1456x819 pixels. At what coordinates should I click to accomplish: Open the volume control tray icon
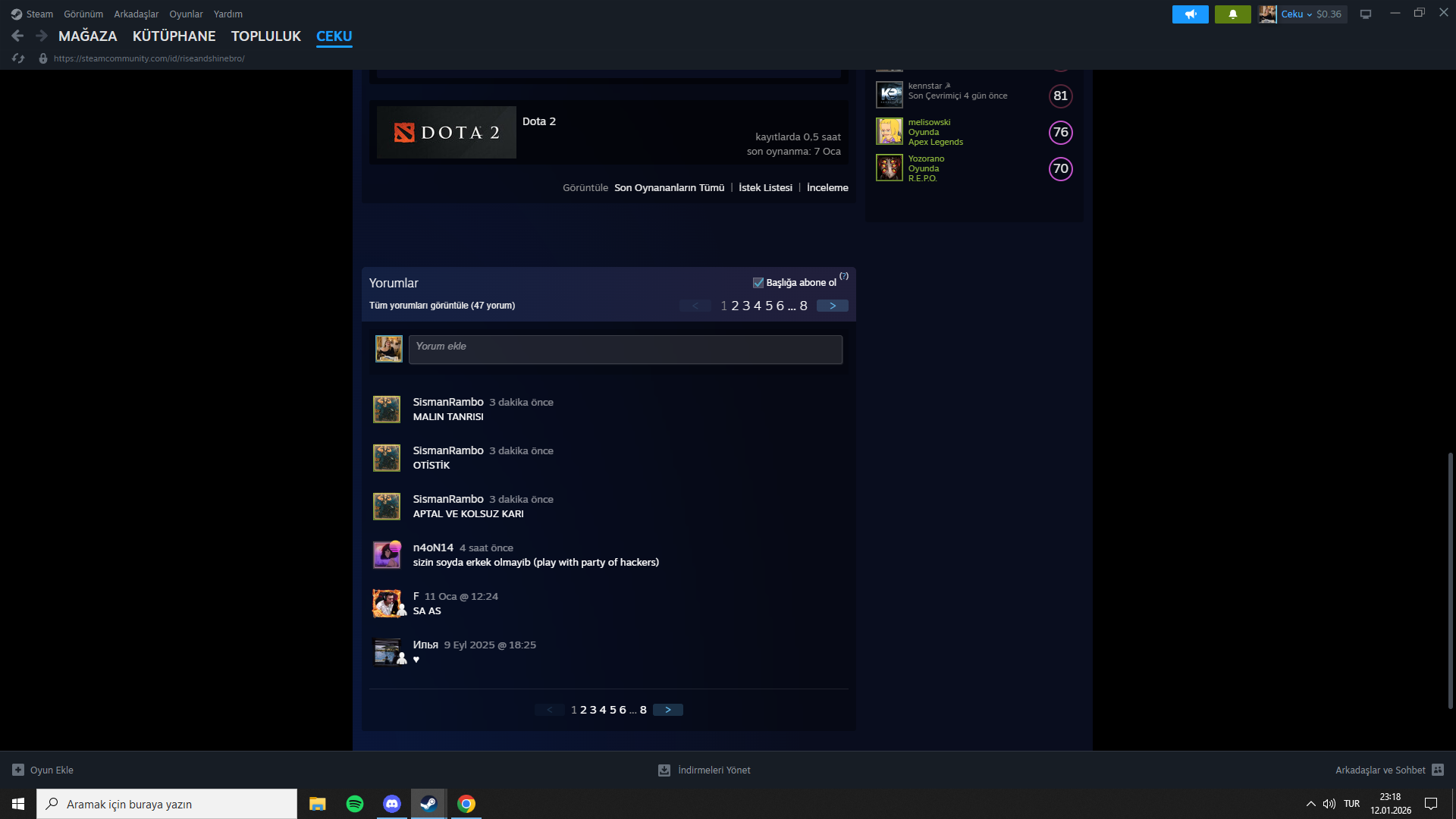tap(1329, 804)
